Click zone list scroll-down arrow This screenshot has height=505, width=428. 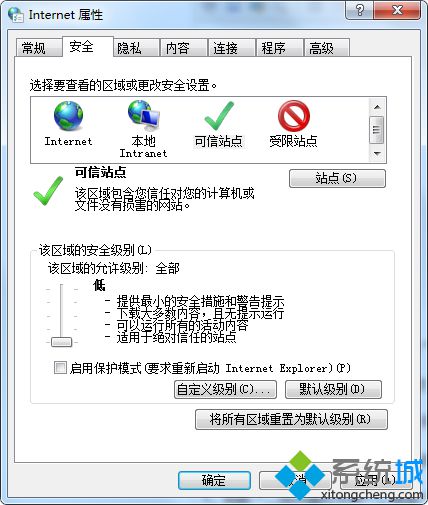[377, 154]
